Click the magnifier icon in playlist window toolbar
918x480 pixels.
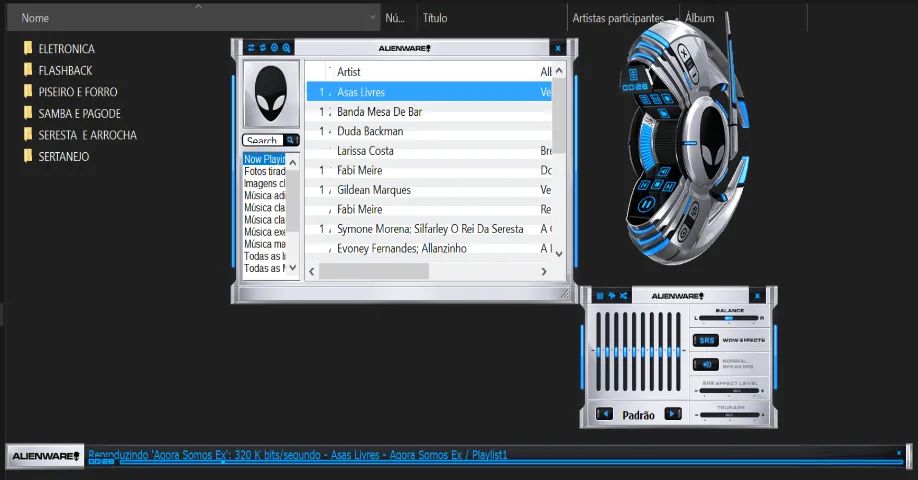[x=286, y=48]
